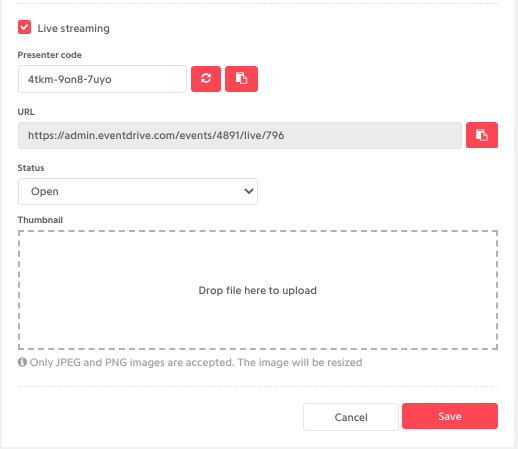518x449 pixels.
Task: Cancel the changes to this form
Action: coord(351,417)
